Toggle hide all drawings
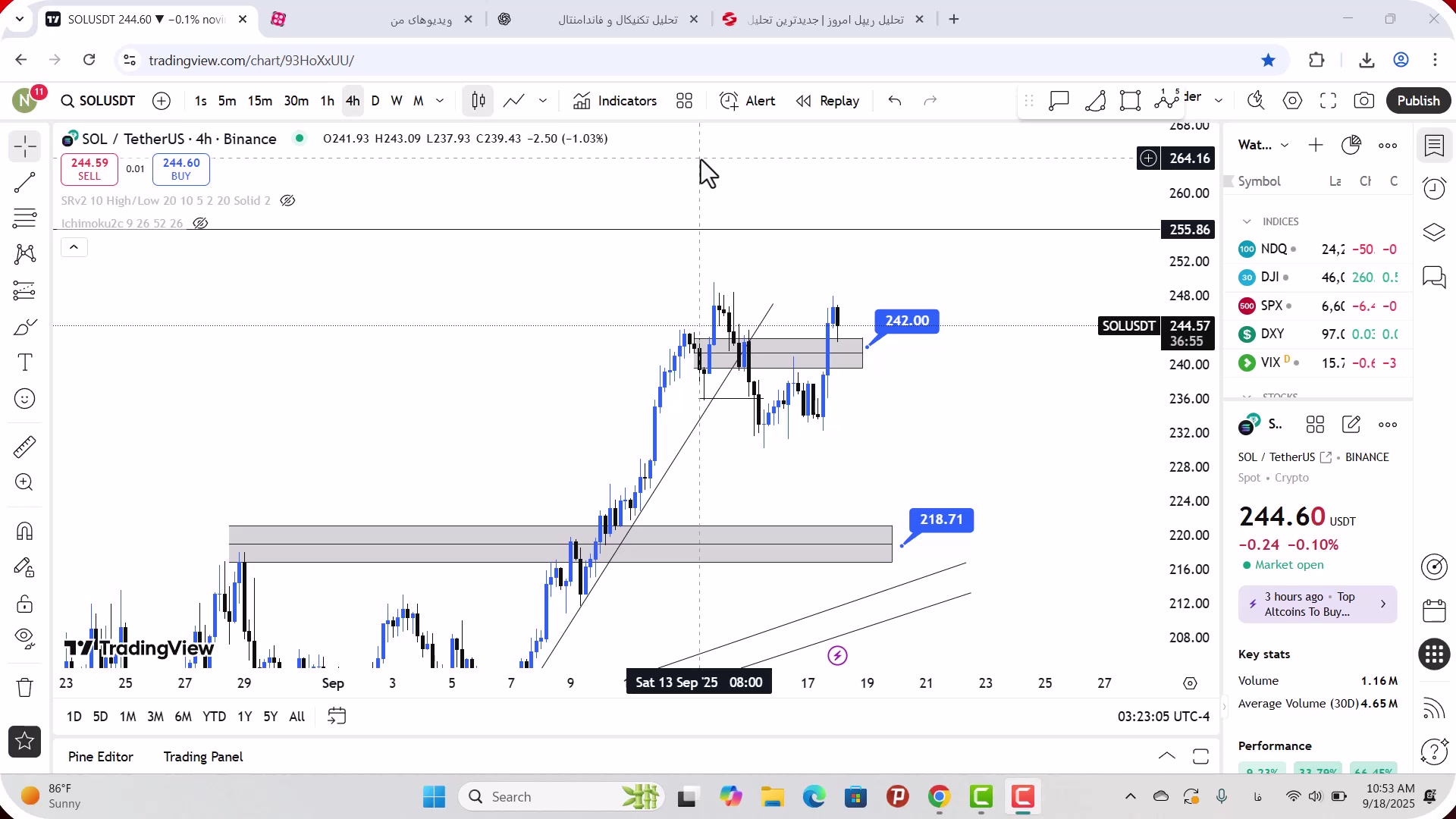The image size is (1456, 819). [25, 639]
